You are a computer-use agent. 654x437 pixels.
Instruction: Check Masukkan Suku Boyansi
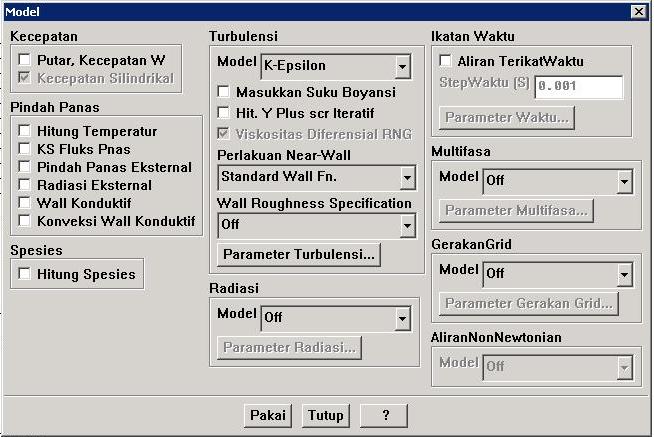coord(224,92)
